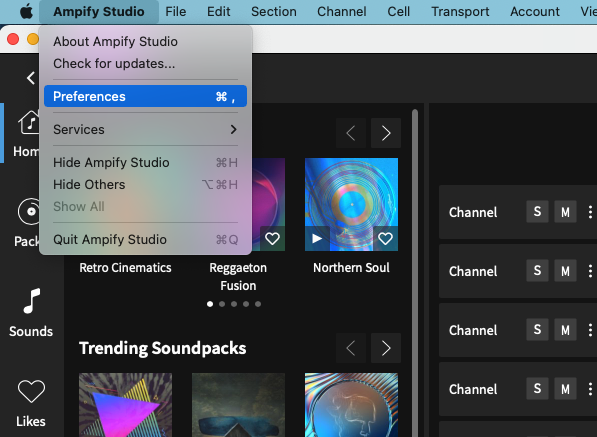Image resolution: width=597 pixels, height=437 pixels.
Task: Open the Channel menu in the menu bar
Action: tap(342, 12)
